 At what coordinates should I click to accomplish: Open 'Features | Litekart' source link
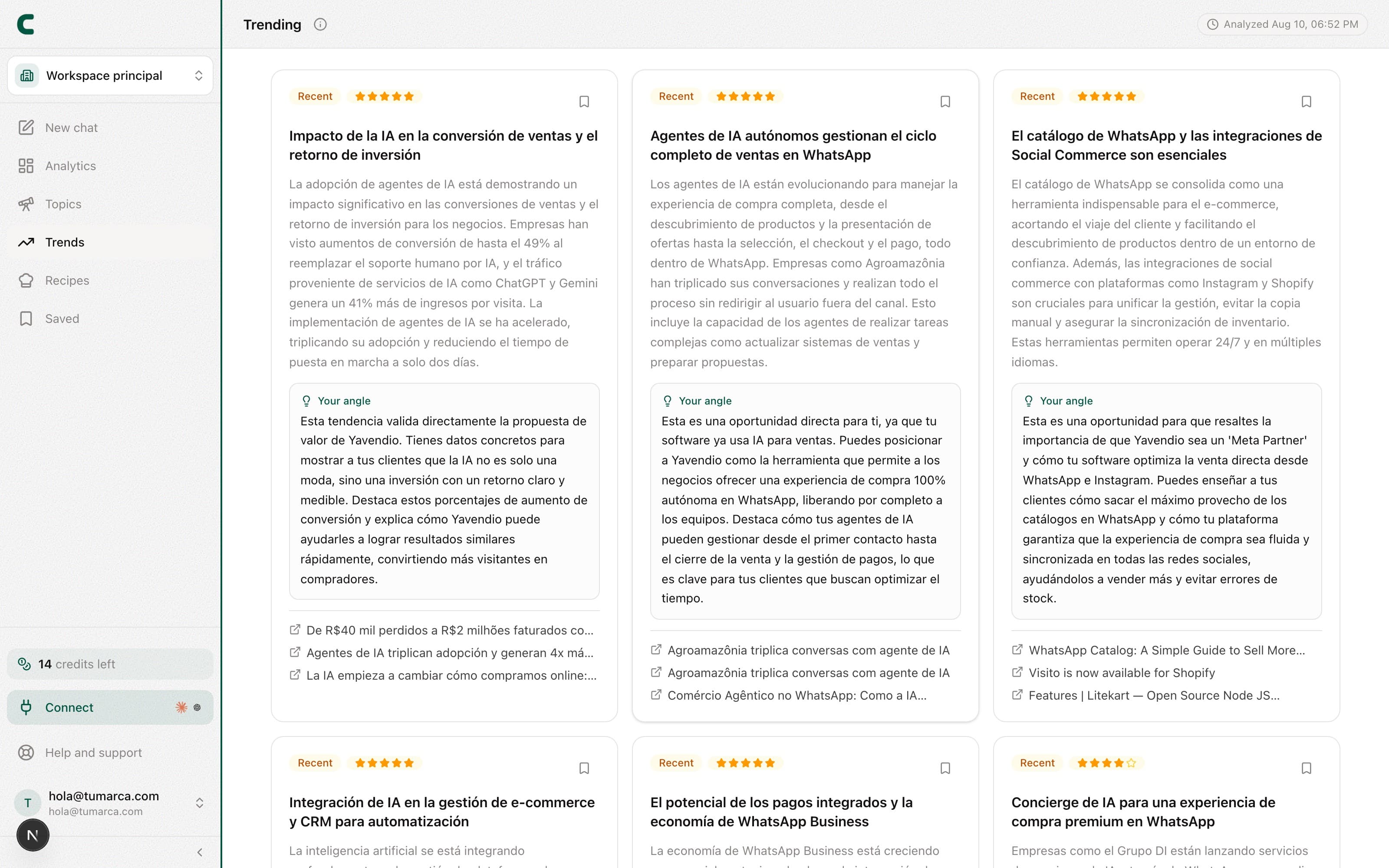(x=1154, y=695)
